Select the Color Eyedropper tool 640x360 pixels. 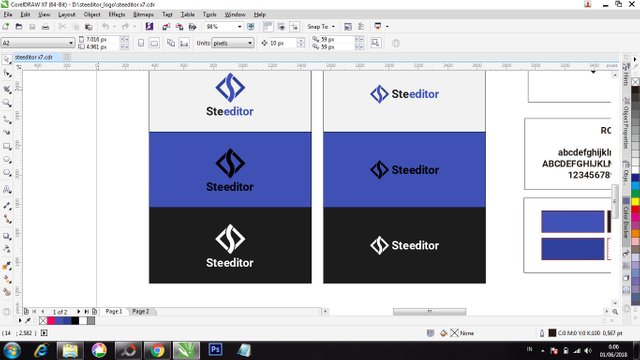pyautogui.click(x=7, y=266)
